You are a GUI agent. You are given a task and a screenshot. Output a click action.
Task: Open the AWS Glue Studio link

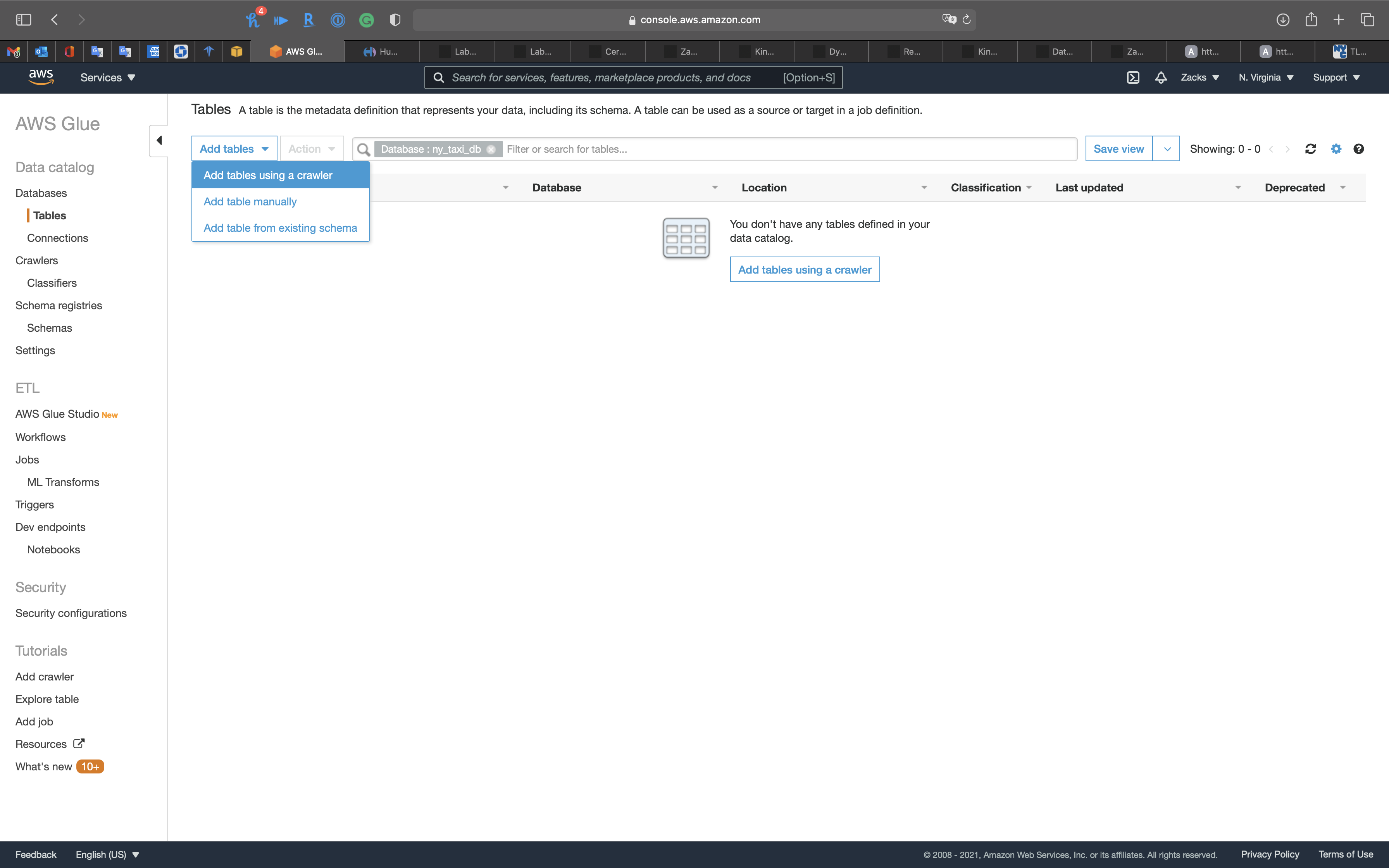pyautogui.click(x=57, y=414)
